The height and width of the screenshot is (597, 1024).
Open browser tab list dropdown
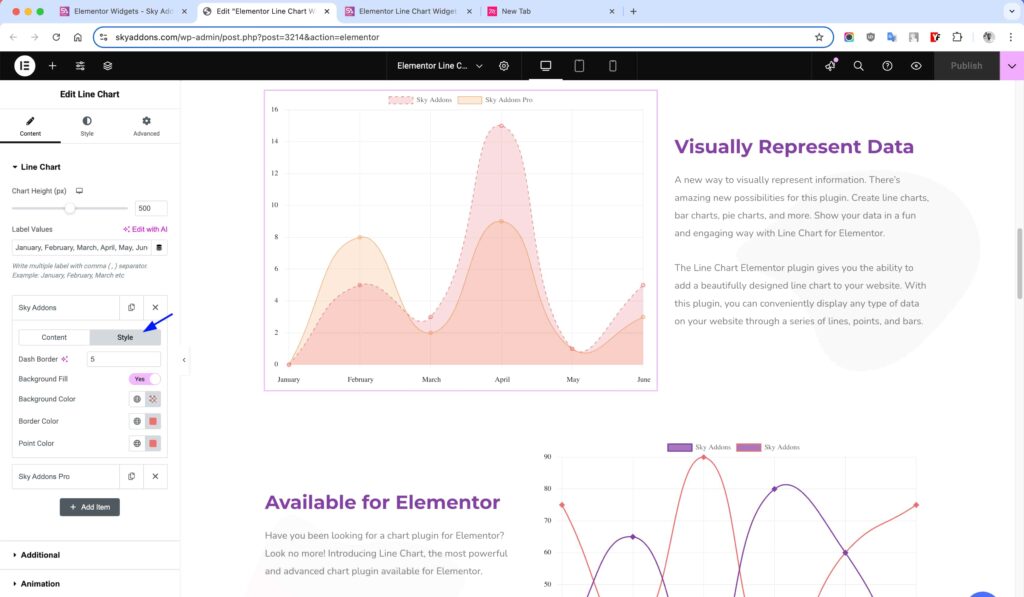(x=1012, y=11)
